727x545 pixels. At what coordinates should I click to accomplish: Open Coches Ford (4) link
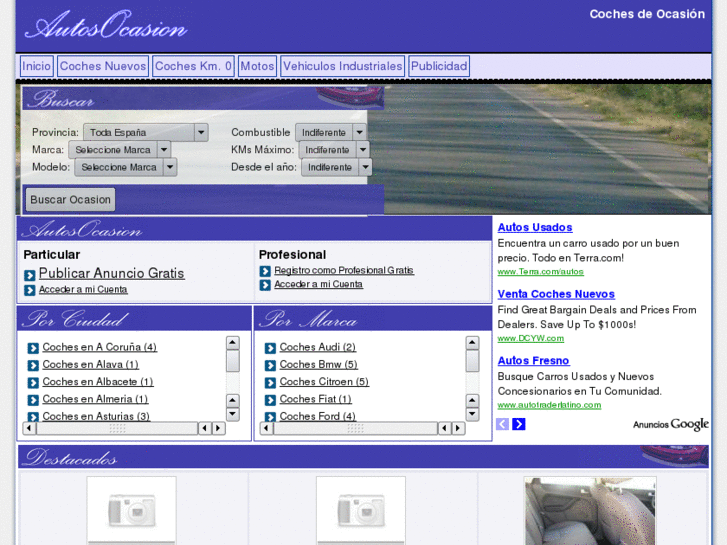[x=318, y=416]
